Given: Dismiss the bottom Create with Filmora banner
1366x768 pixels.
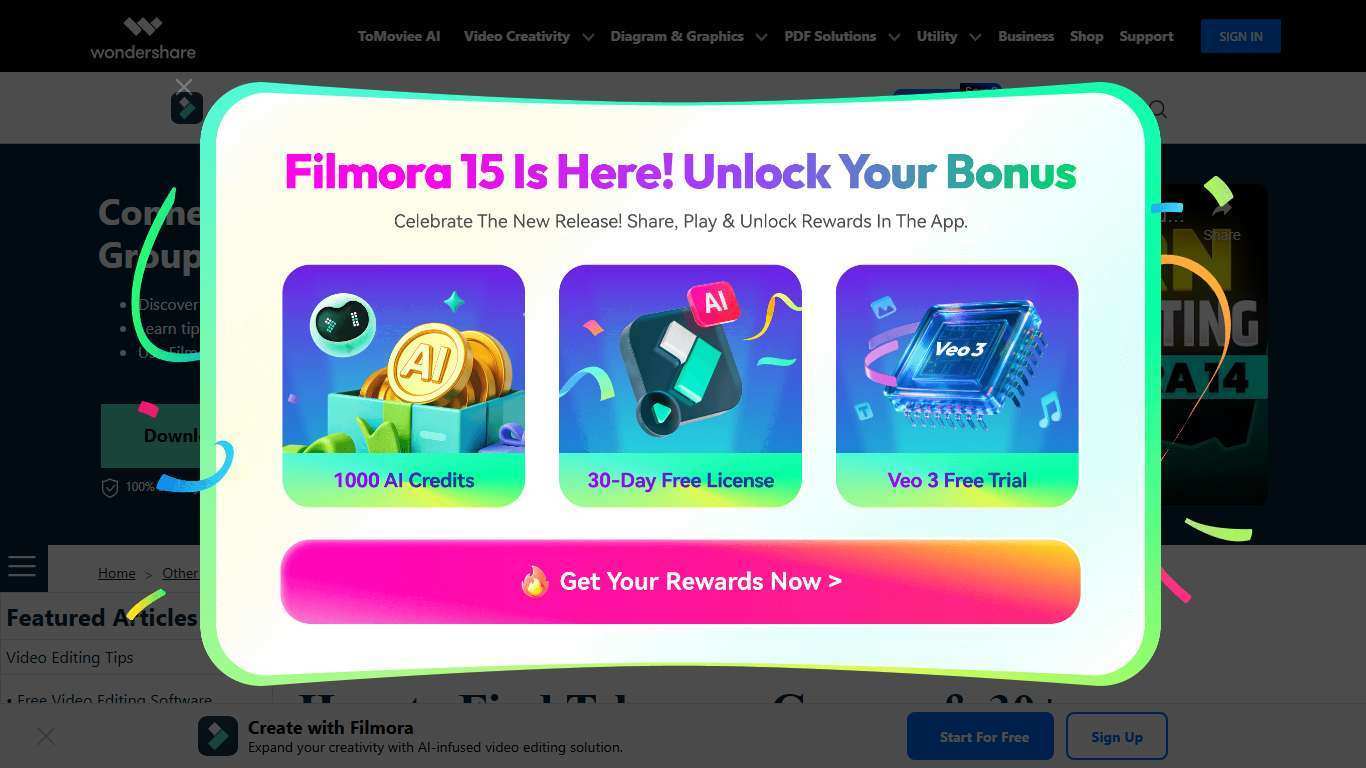Looking at the screenshot, I should (x=46, y=737).
